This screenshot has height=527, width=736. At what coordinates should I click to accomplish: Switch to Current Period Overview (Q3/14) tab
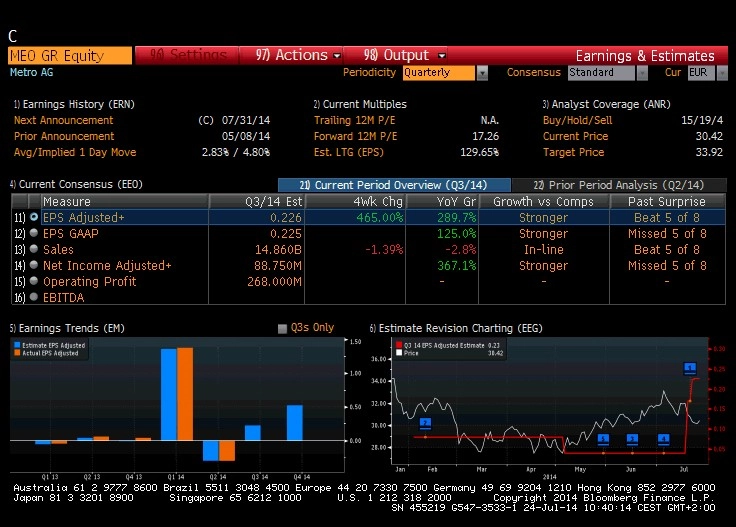[x=394, y=185]
